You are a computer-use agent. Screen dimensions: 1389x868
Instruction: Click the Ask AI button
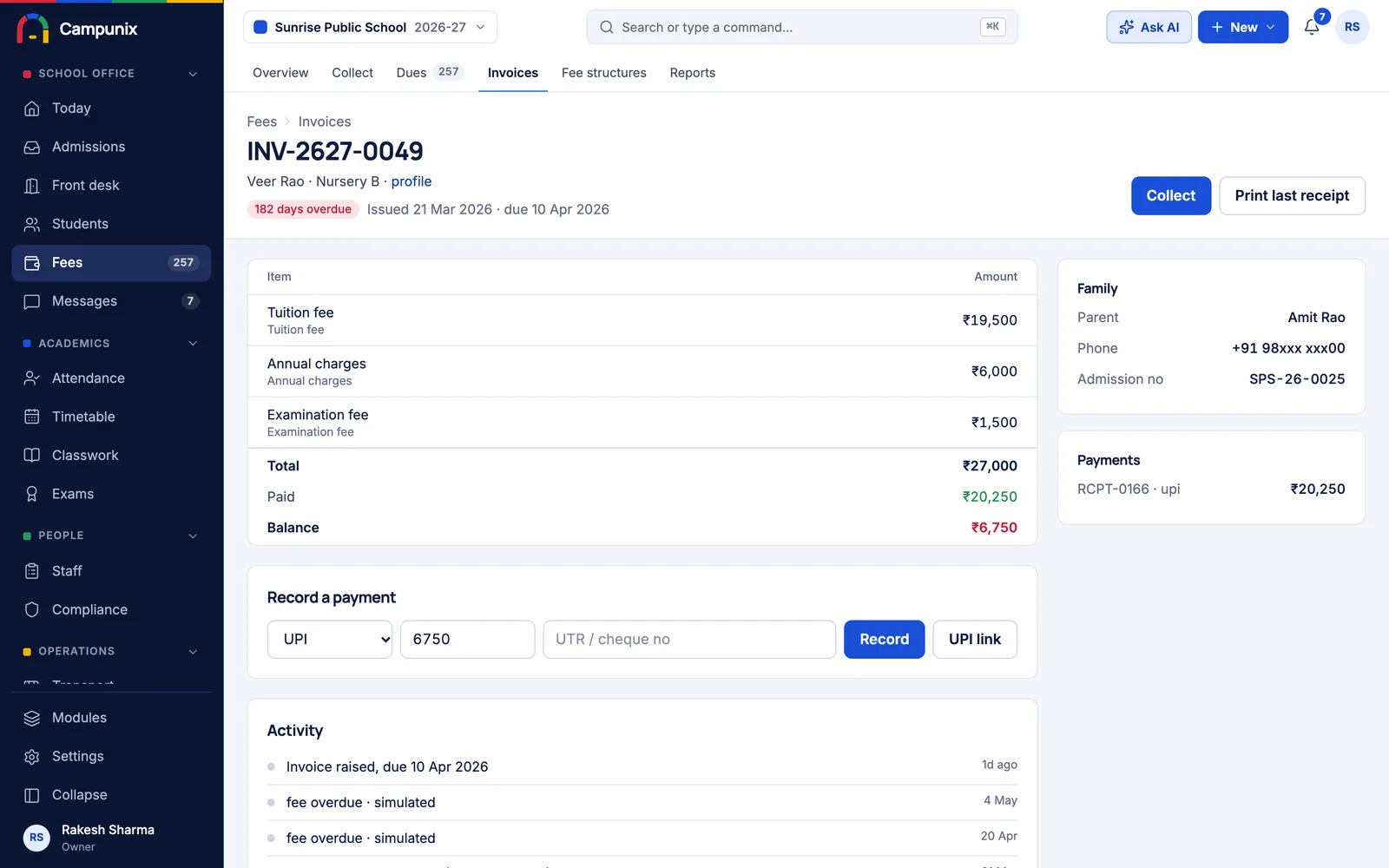[x=1149, y=27]
